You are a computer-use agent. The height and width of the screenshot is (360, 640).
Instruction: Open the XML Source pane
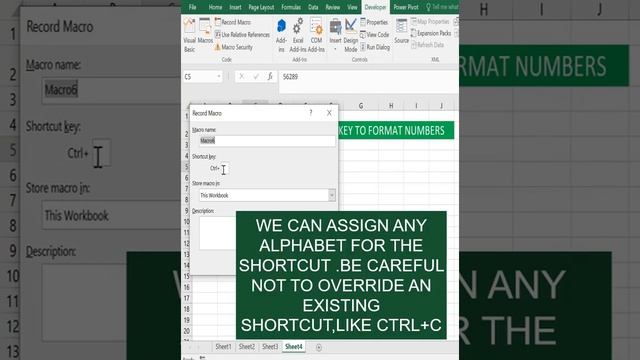pyautogui.click(x=401, y=31)
